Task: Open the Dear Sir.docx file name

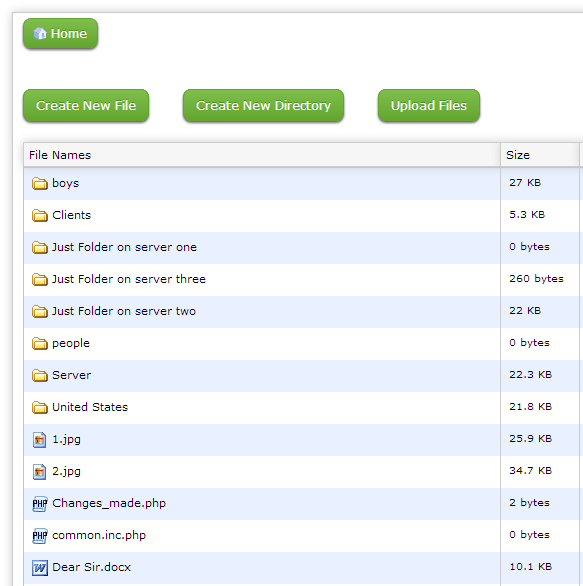Action: 92,567
